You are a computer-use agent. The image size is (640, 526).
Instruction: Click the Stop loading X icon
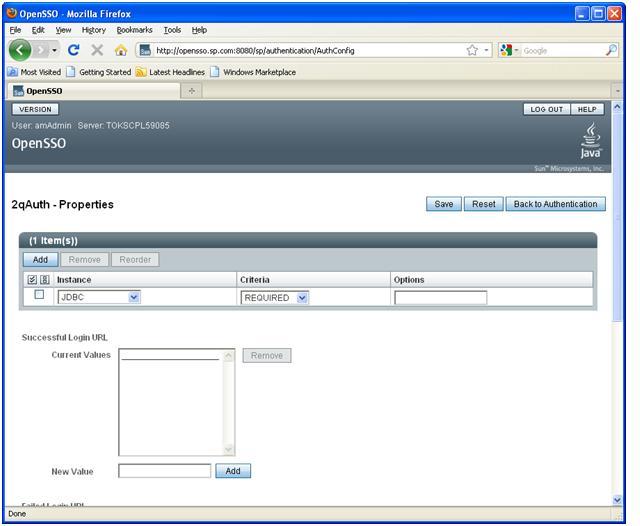(x=97, y=50)
